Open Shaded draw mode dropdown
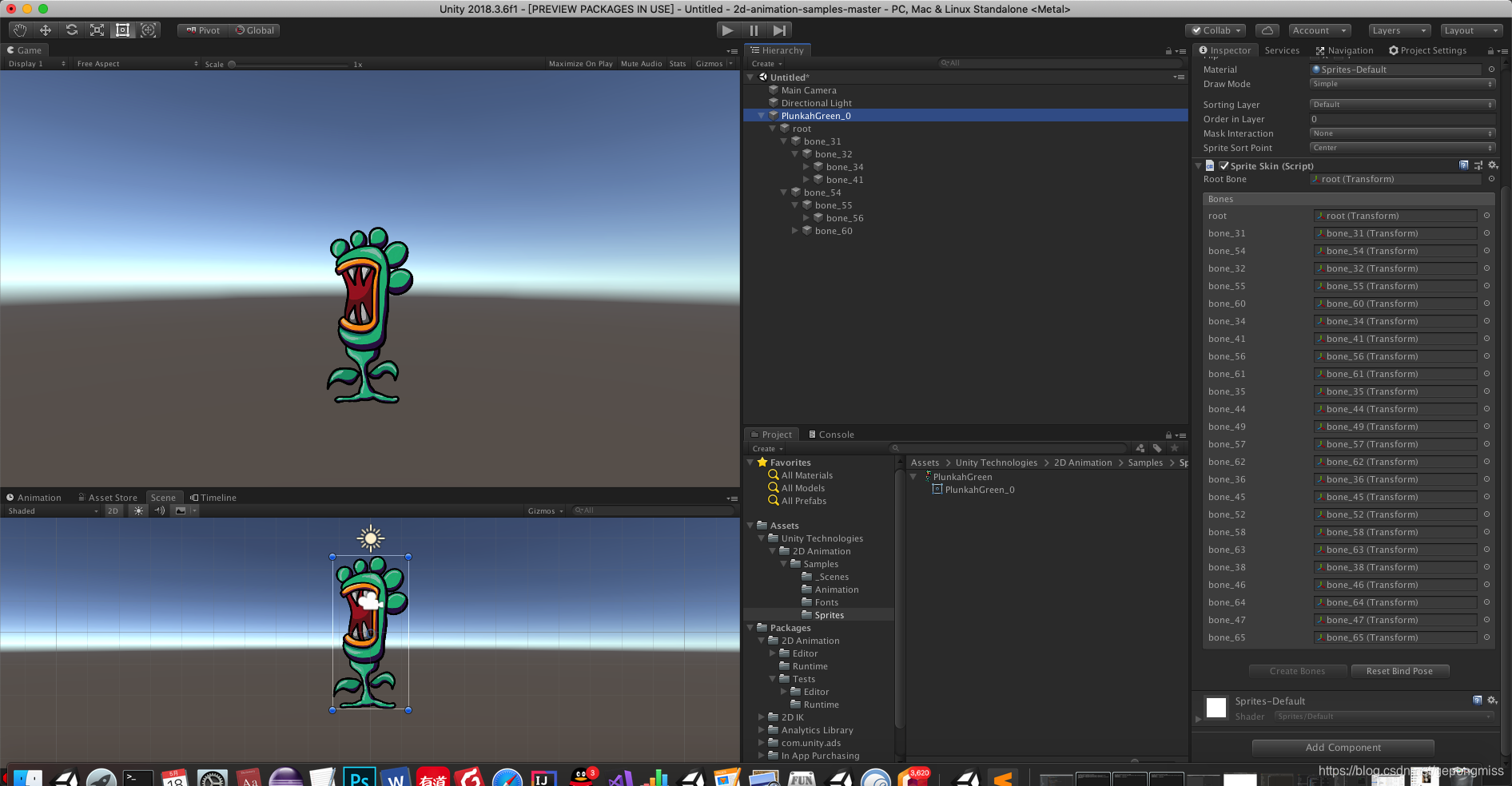Viewport: 1512px width, 786px height. (x=53, y=510)
